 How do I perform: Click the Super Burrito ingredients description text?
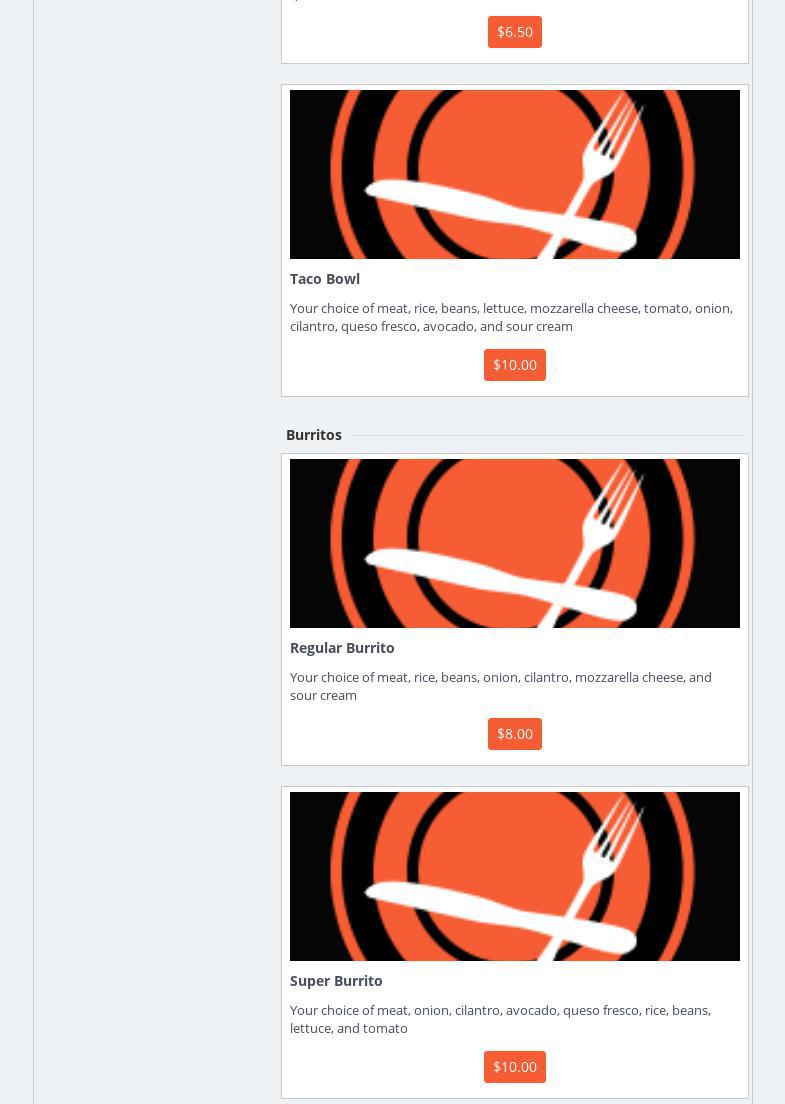[500, 1019]
